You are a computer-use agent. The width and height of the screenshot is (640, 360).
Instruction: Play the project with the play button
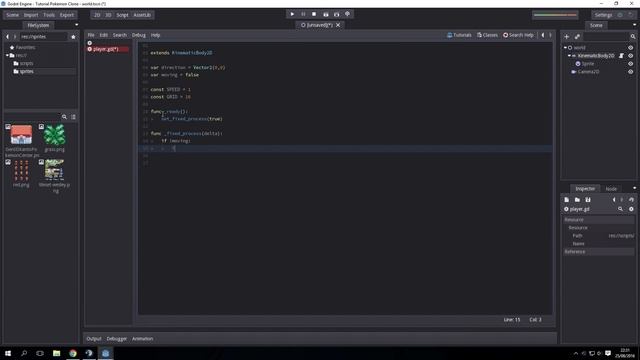click(292, 14)
